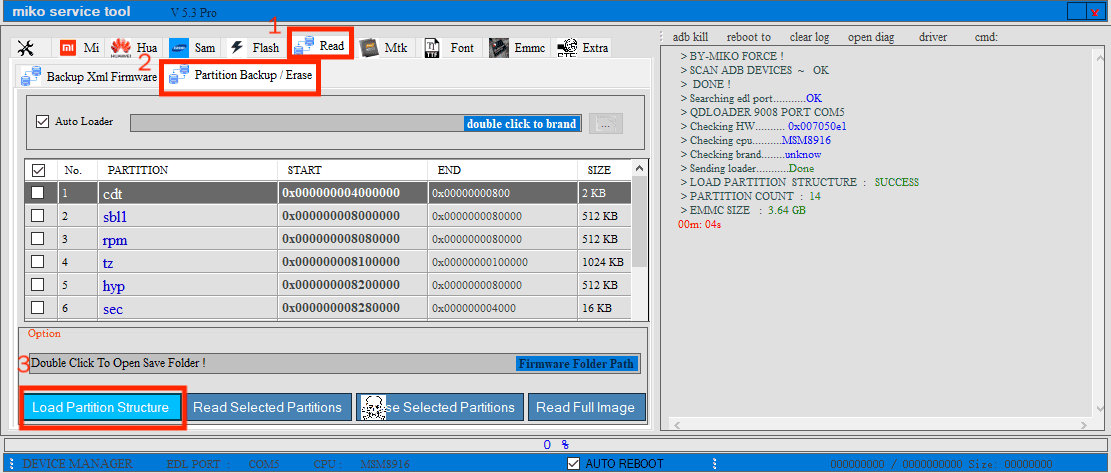
Task: Toggle the AUTO REBOOT checkbox
Action: coord(573,464)
